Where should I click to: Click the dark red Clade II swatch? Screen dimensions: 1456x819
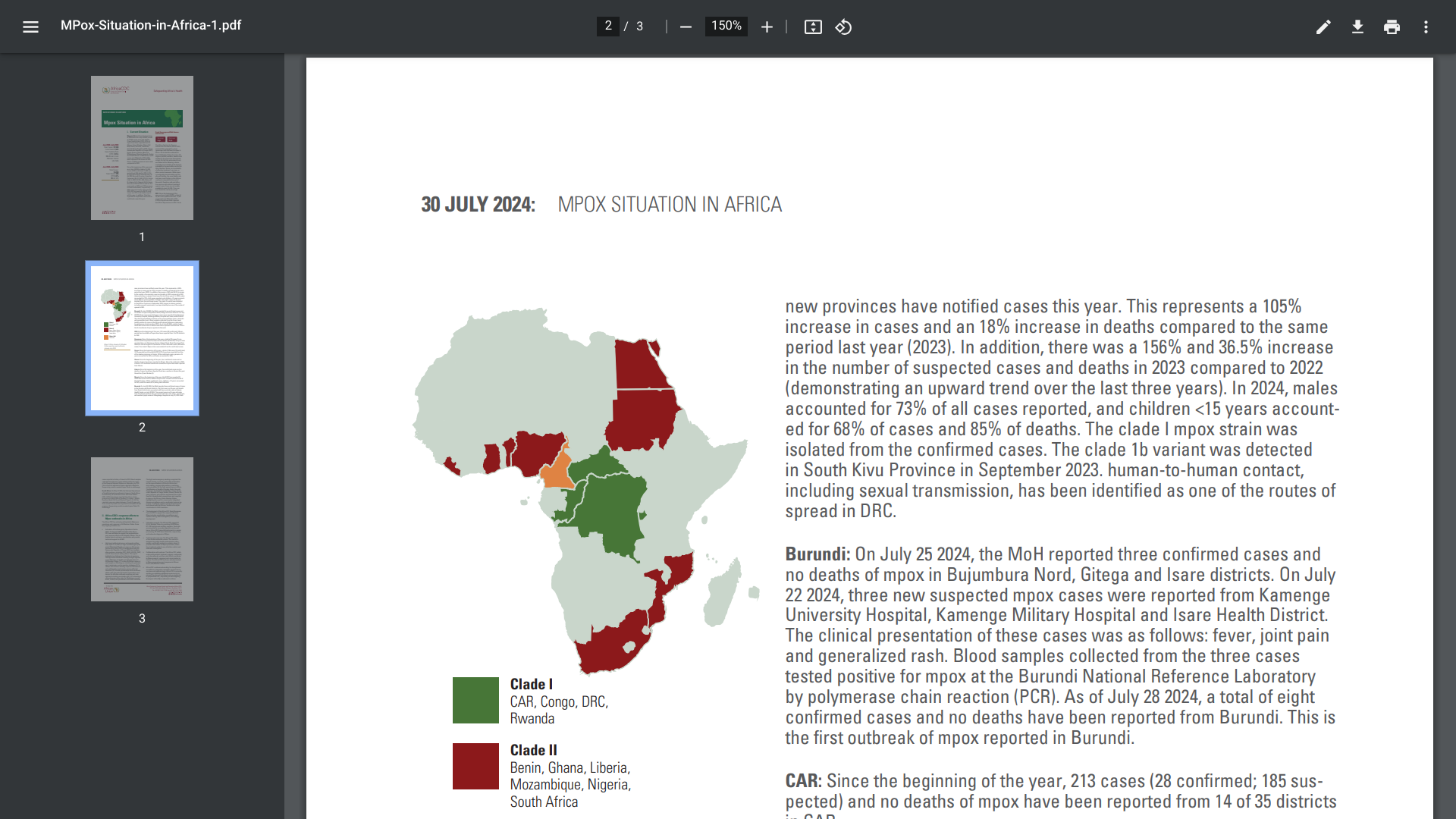(x=475, y=766)
